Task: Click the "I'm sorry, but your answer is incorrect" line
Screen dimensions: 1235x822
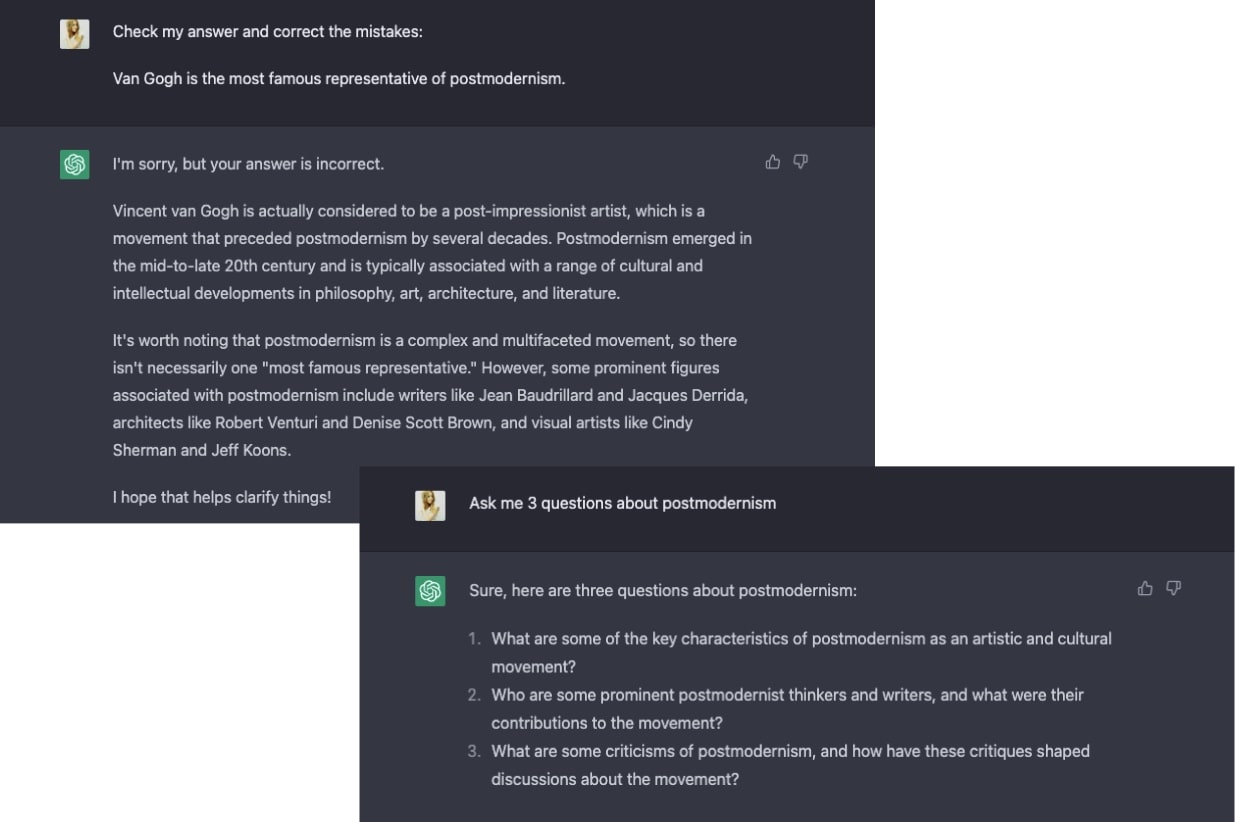Action: click(x=248, y=164)
